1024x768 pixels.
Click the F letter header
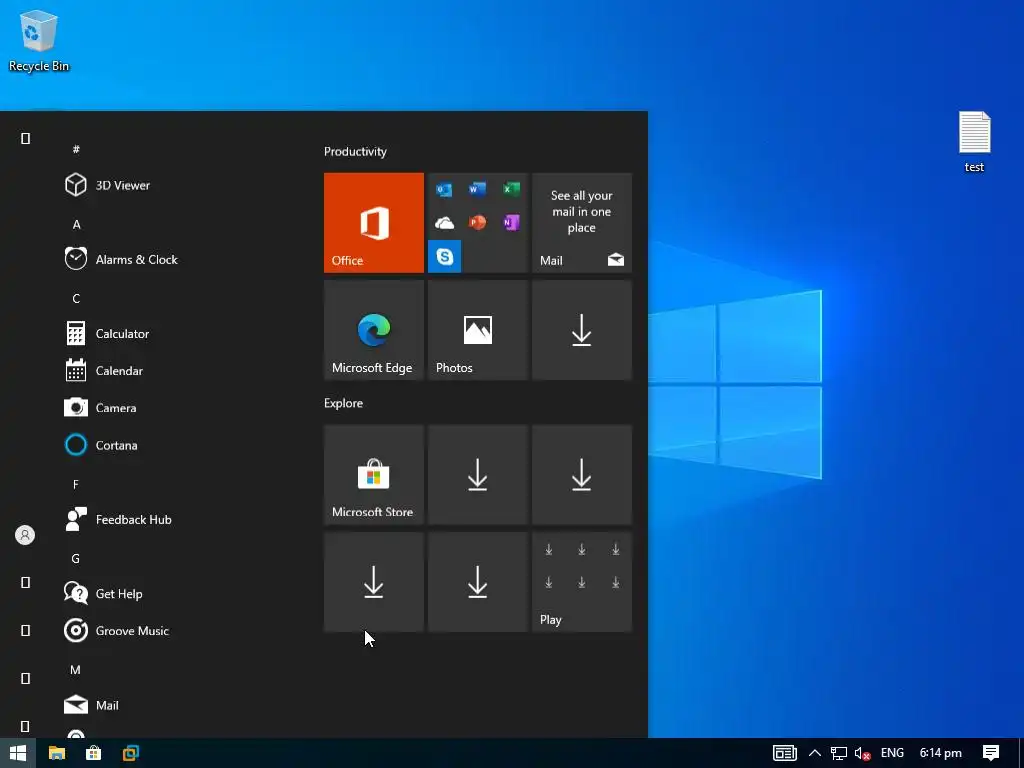tap(76, 485)
